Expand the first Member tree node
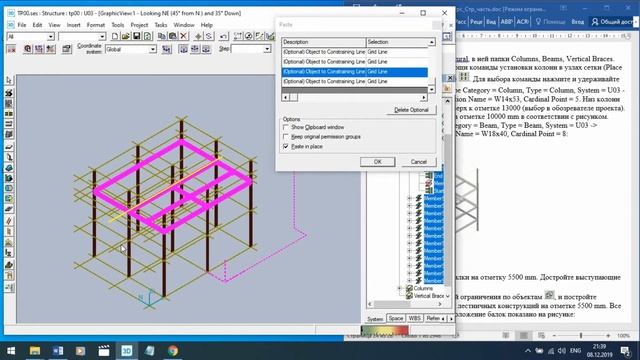Viewport: 640px width, 360px height. coord(409,198)
